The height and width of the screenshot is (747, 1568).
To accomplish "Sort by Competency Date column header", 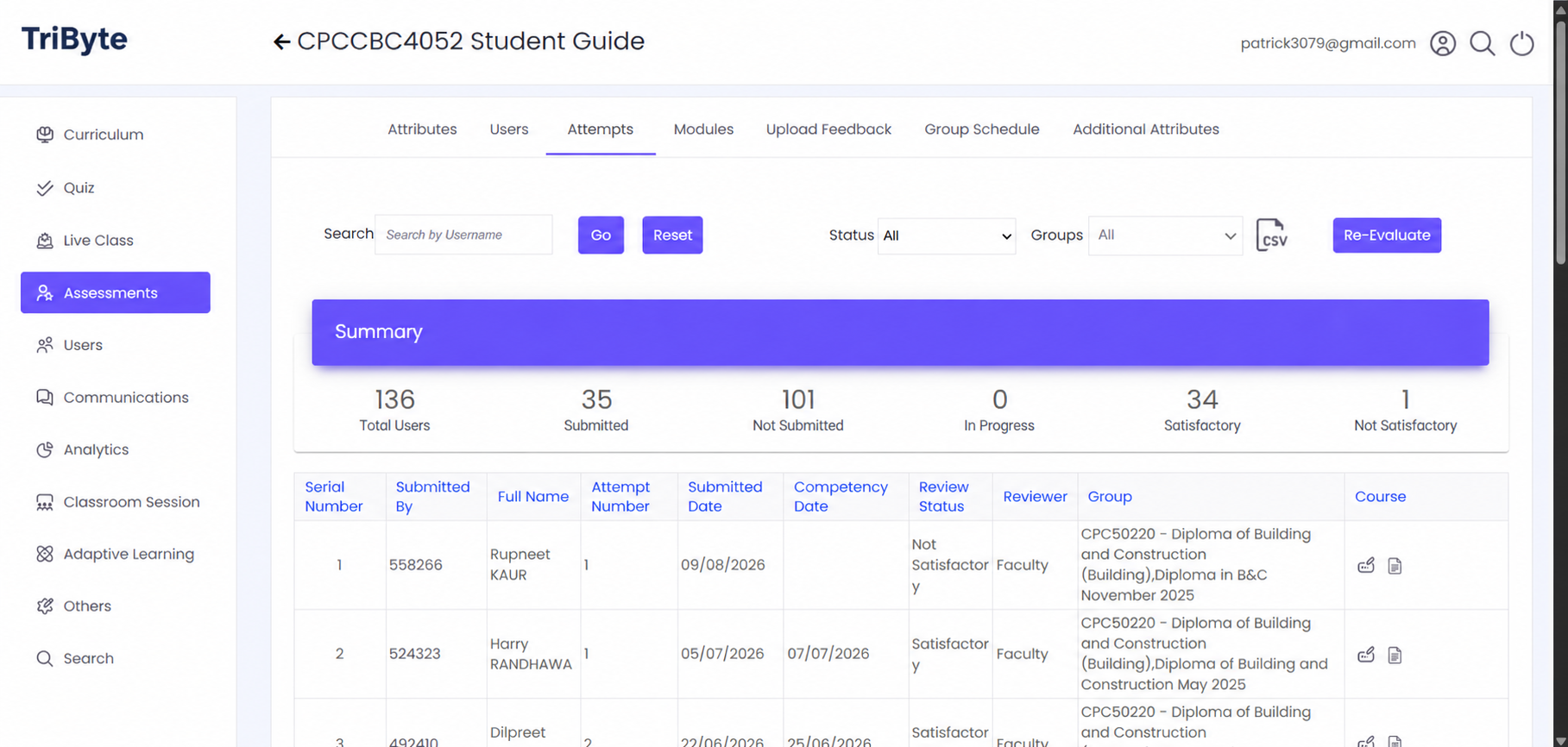I will pyautogui.click(x=841, y=497).
